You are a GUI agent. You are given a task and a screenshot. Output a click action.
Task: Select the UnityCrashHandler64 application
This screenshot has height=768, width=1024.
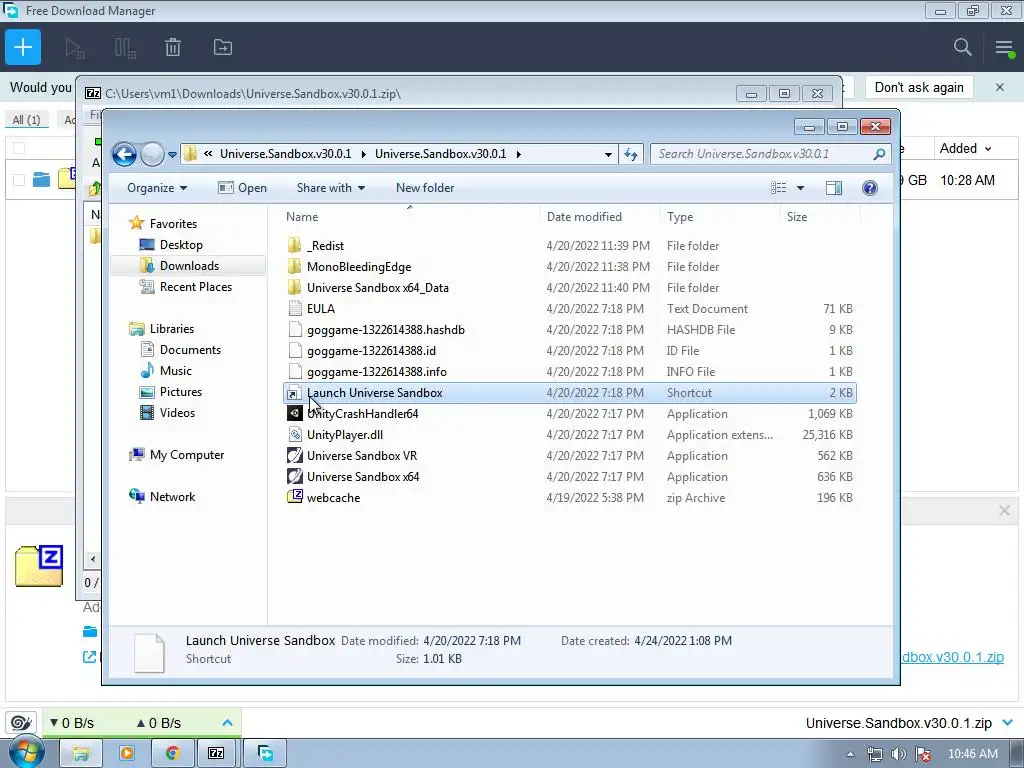pos(362,413)
